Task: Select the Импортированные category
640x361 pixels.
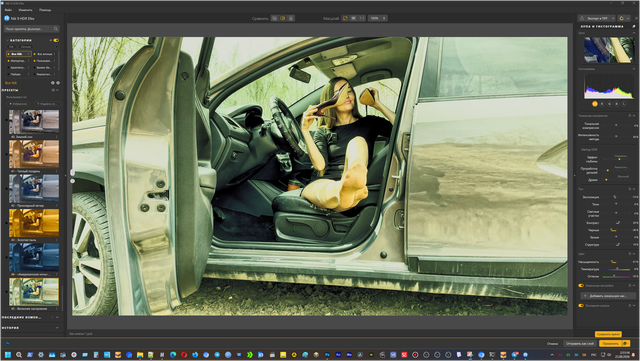Action: 18,61
